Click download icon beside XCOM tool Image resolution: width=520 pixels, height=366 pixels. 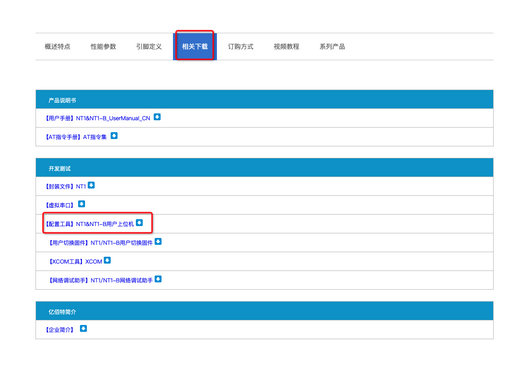point(107,260)
